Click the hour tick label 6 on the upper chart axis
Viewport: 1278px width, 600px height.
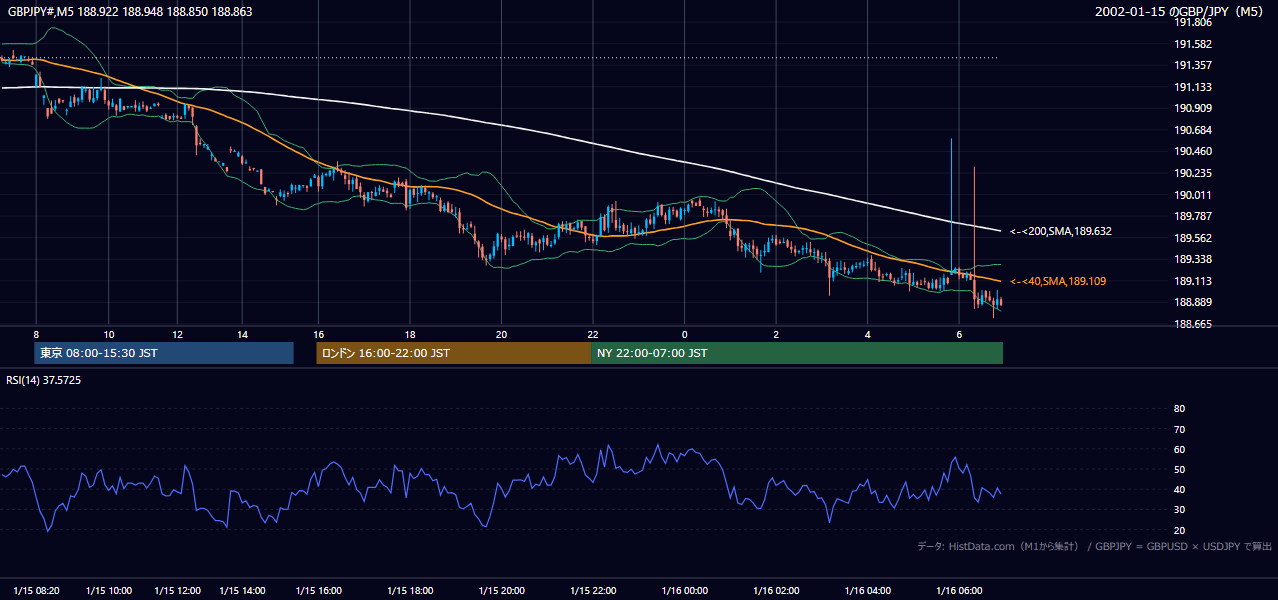click(x=959, y=334)
